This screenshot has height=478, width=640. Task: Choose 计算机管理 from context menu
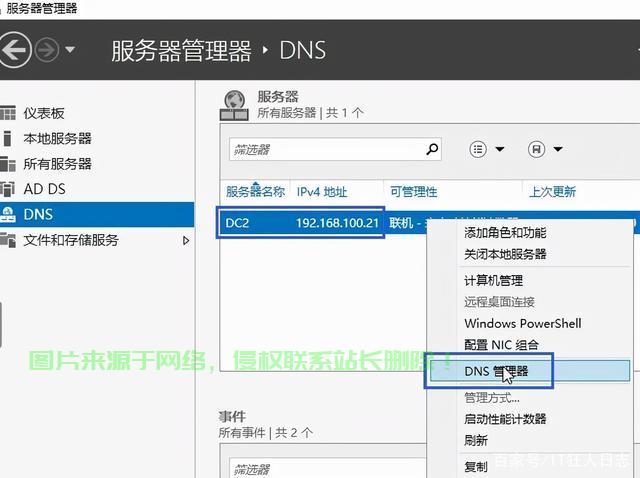[493, 280]
